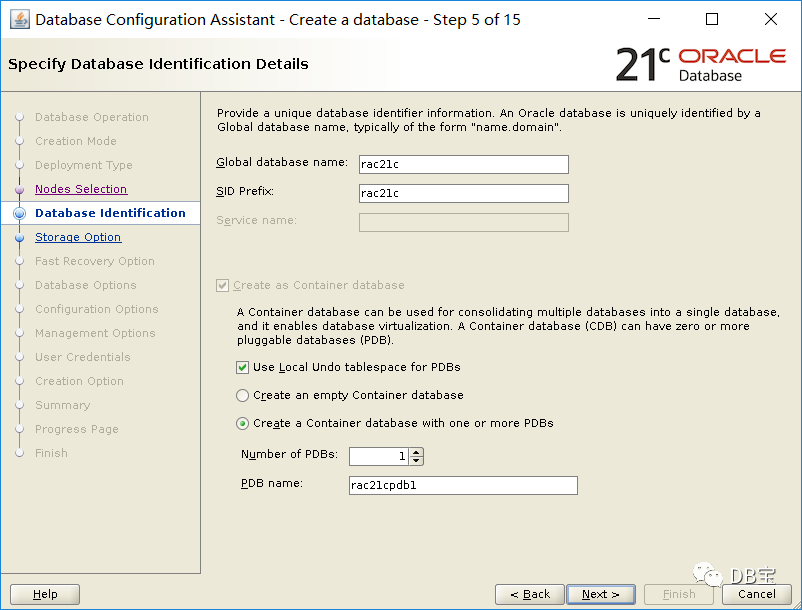Go back with the Back button
The height and width of the screenshot is (610, 802).
click(x=529, y=594)
